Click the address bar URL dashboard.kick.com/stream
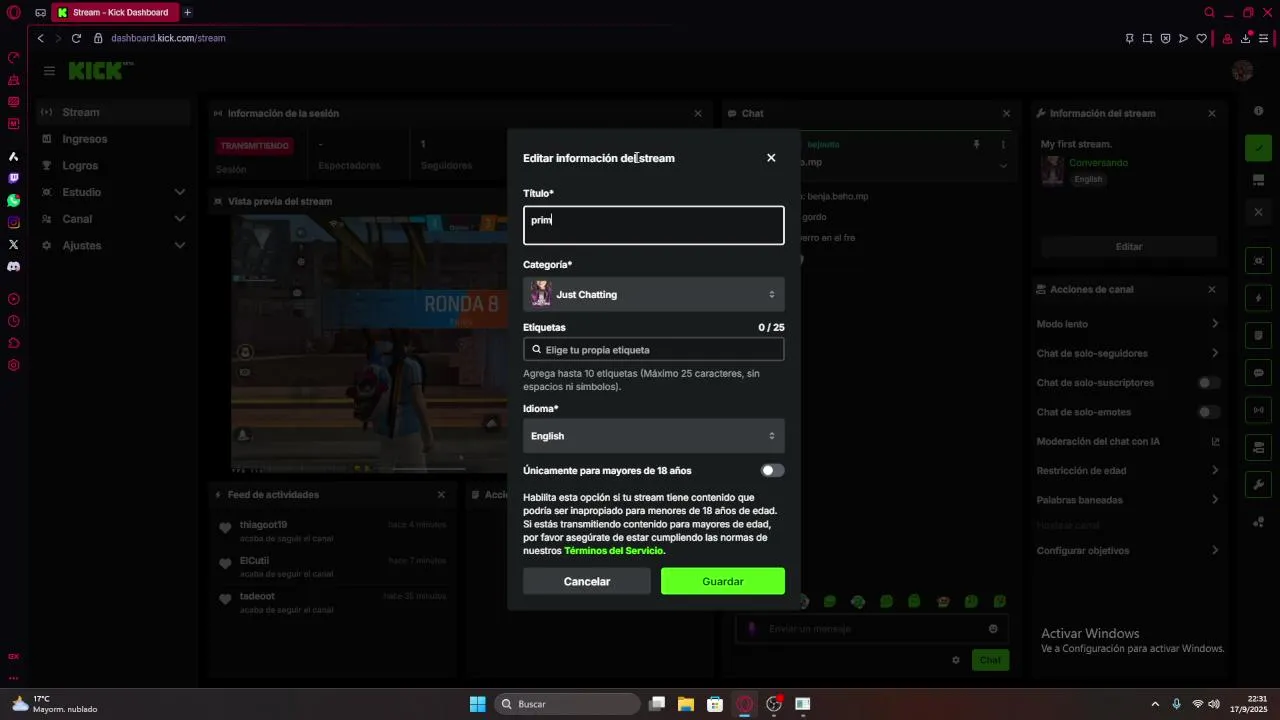The image size is (1280, 720). point(168,38)
